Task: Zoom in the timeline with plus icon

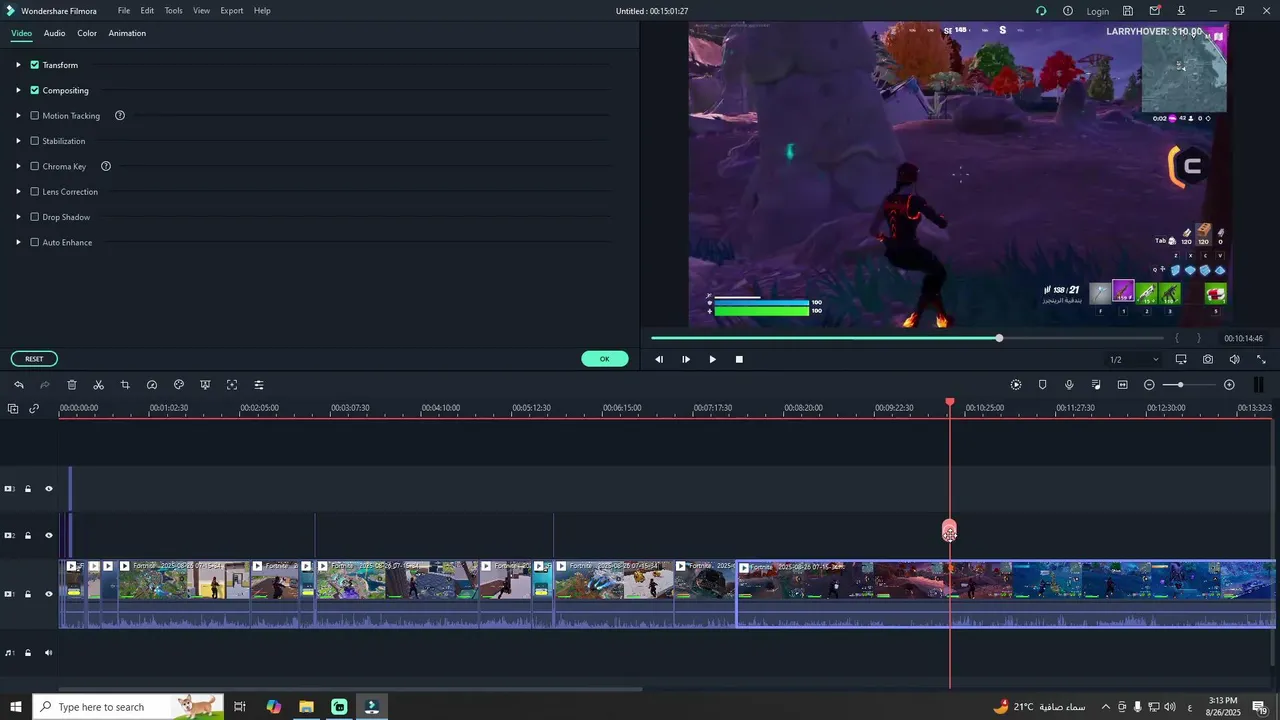Action: (1229, 385)
